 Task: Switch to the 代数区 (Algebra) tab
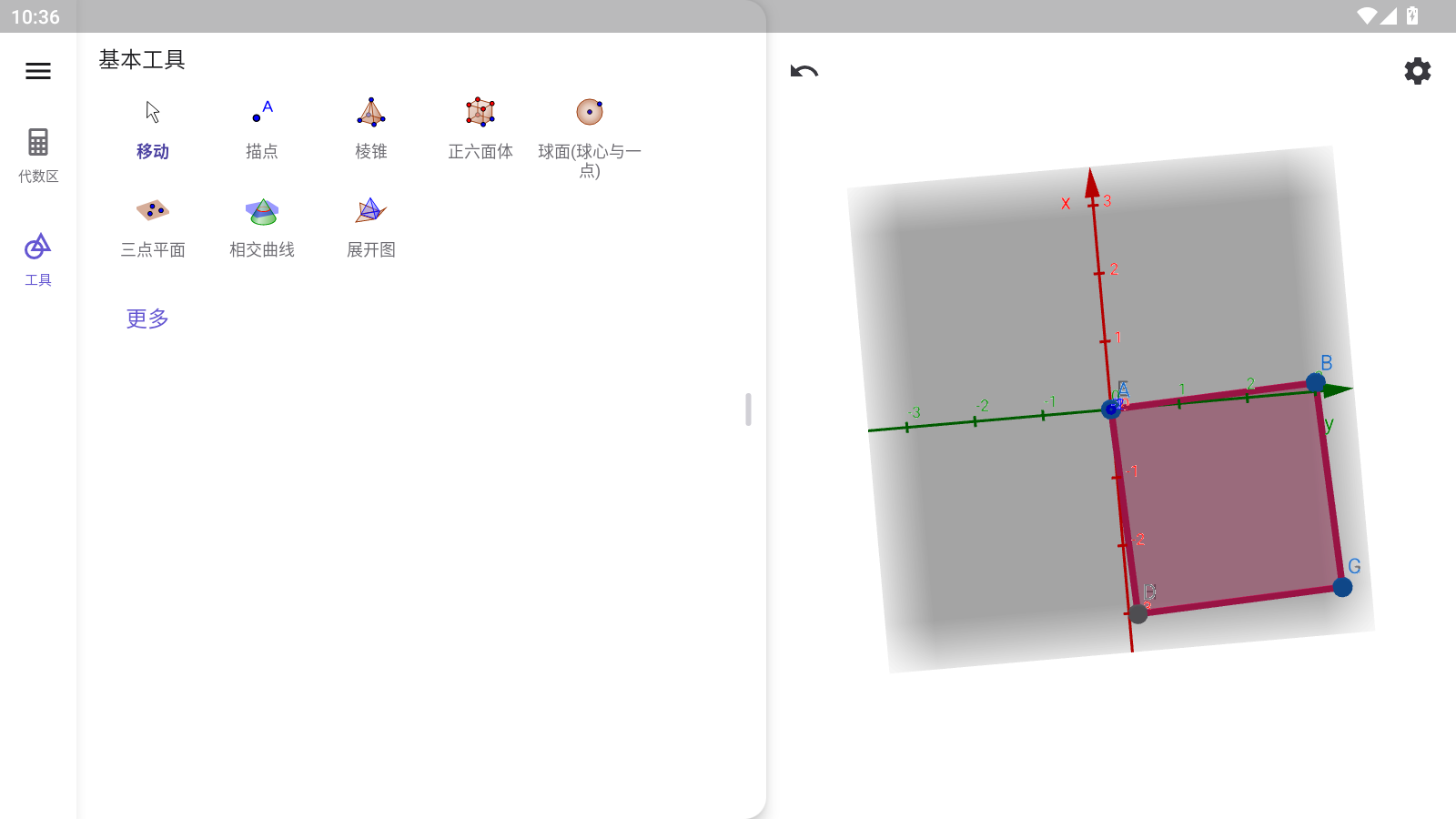tap(38, 156)
